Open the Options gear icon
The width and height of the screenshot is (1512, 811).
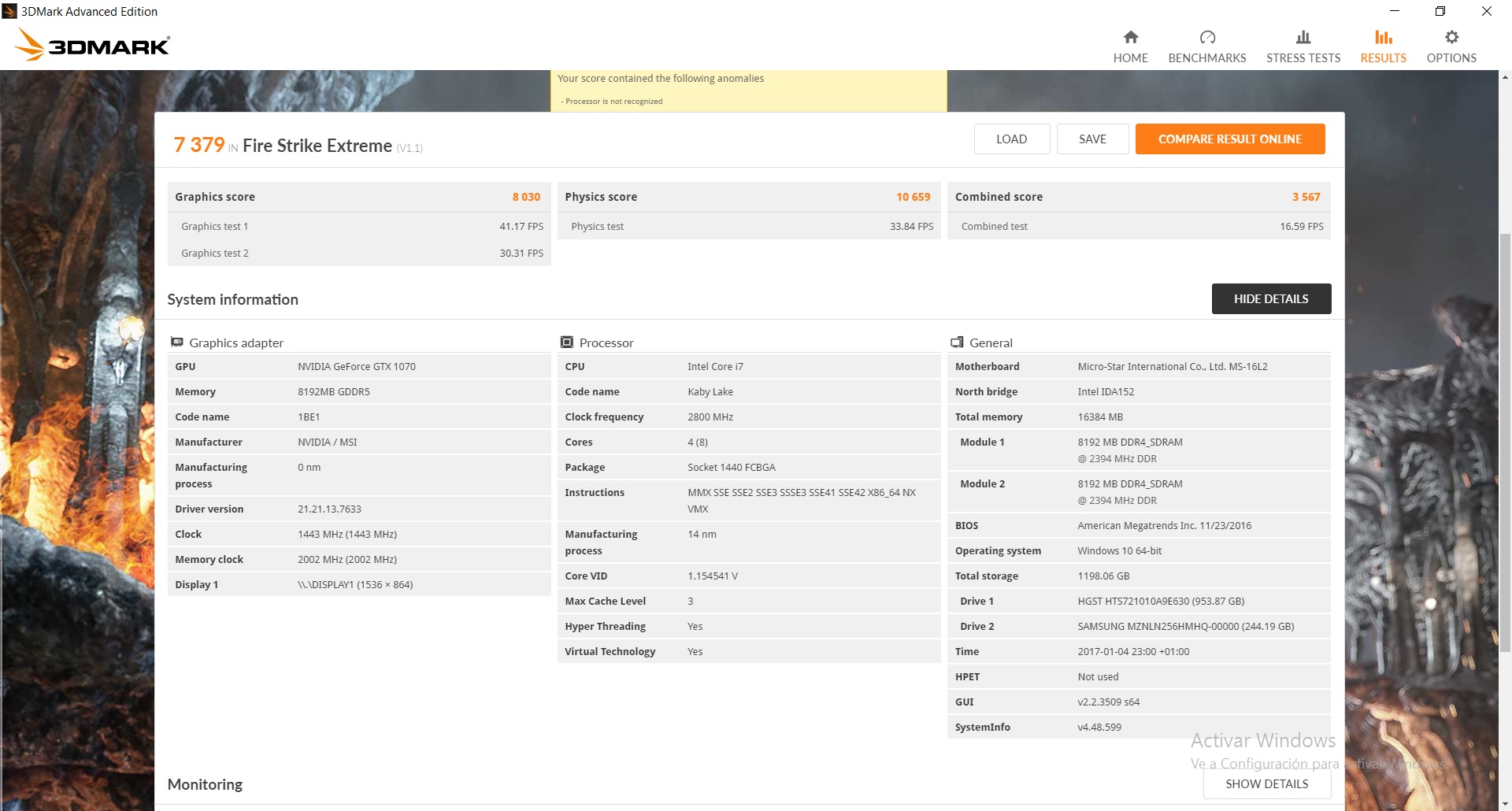tap(1451, 37)
